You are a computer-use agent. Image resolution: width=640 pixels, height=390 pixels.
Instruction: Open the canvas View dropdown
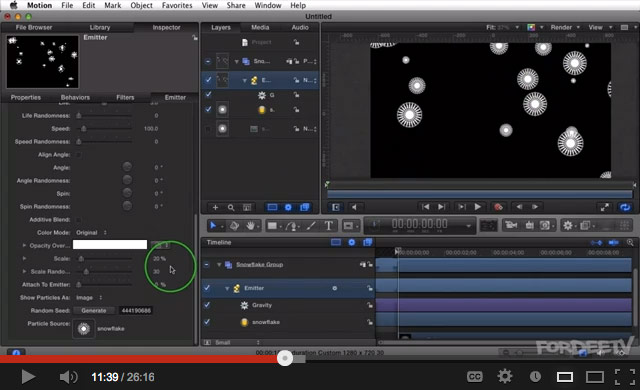click(600, 27)
